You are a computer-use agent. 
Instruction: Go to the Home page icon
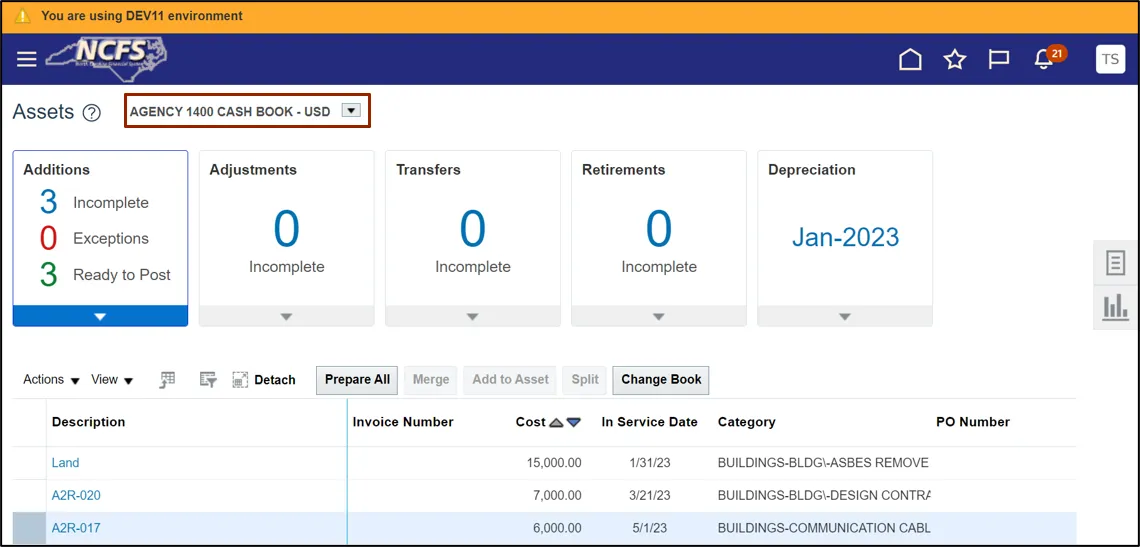click(x=910, y=60)
